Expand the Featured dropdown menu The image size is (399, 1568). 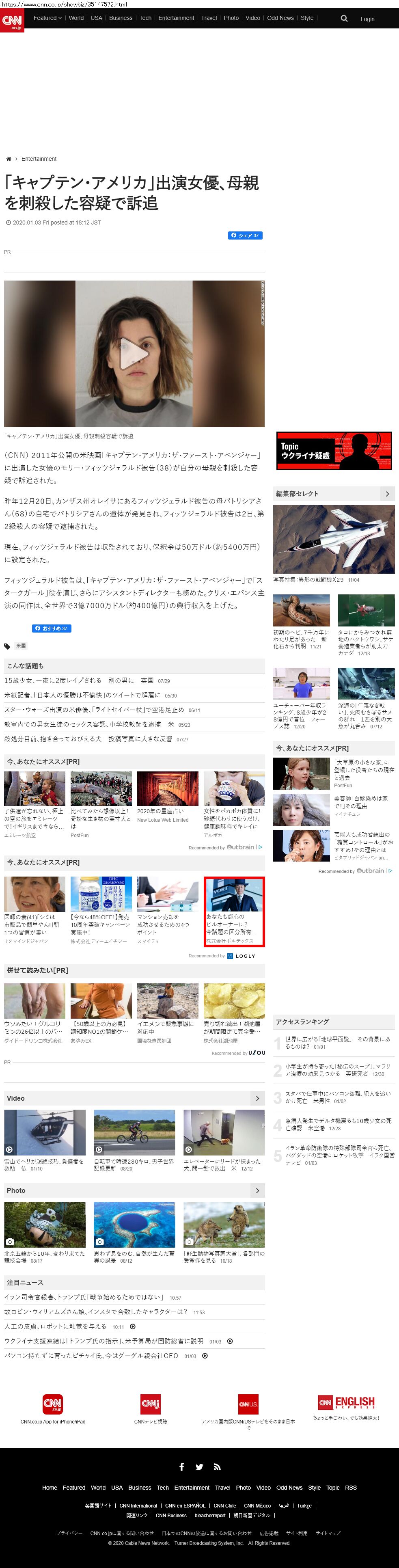[47, 18]
